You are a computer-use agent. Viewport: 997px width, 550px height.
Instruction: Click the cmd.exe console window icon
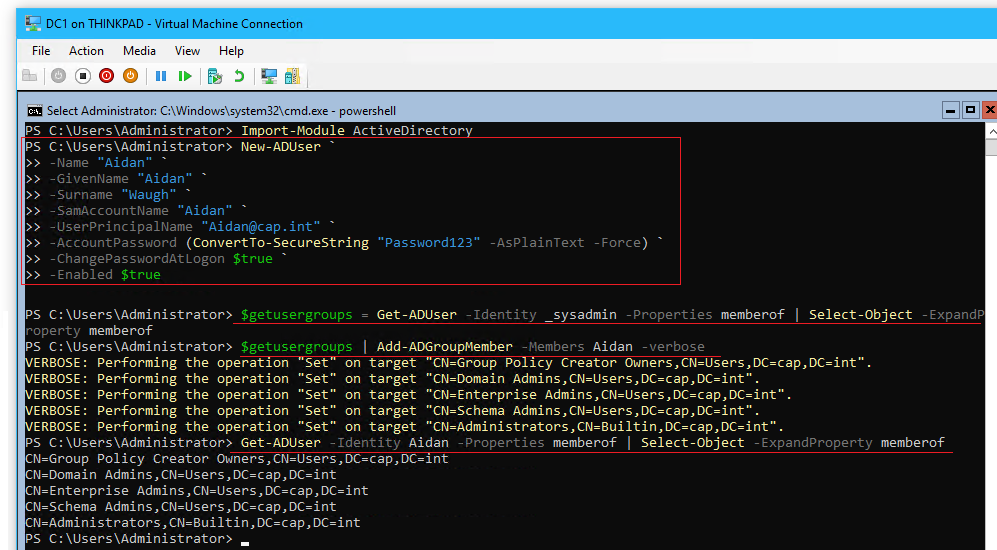click(34, 111)
